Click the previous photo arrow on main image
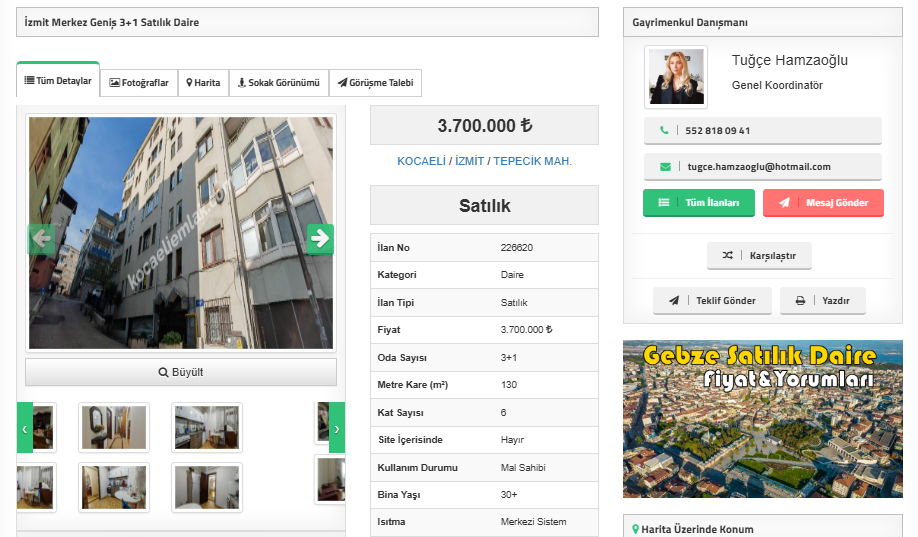The width and height of the screenshot is (918, 537). pos(42,239)
